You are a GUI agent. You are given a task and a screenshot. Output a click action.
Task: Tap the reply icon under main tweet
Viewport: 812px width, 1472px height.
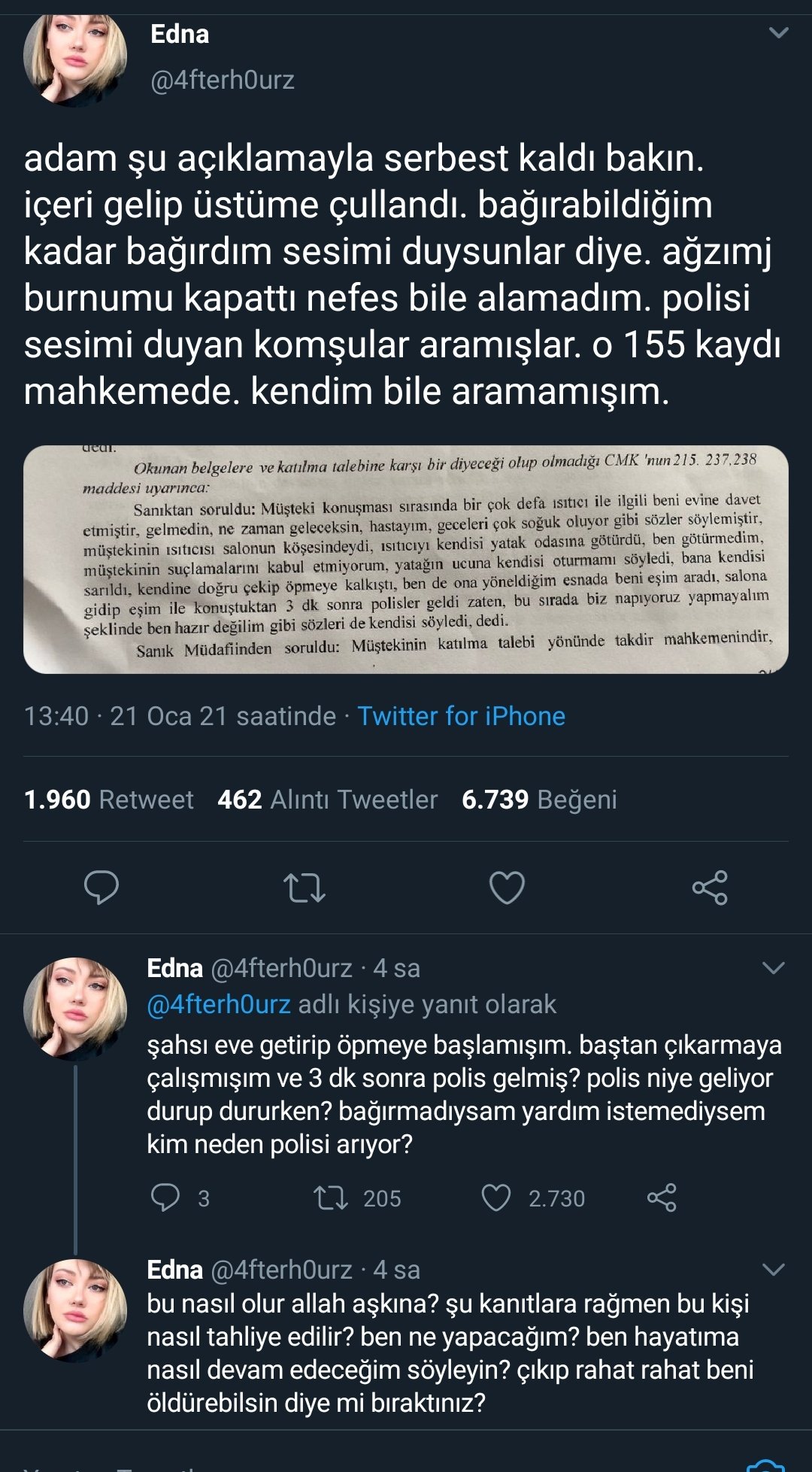(x=101, y=888)
